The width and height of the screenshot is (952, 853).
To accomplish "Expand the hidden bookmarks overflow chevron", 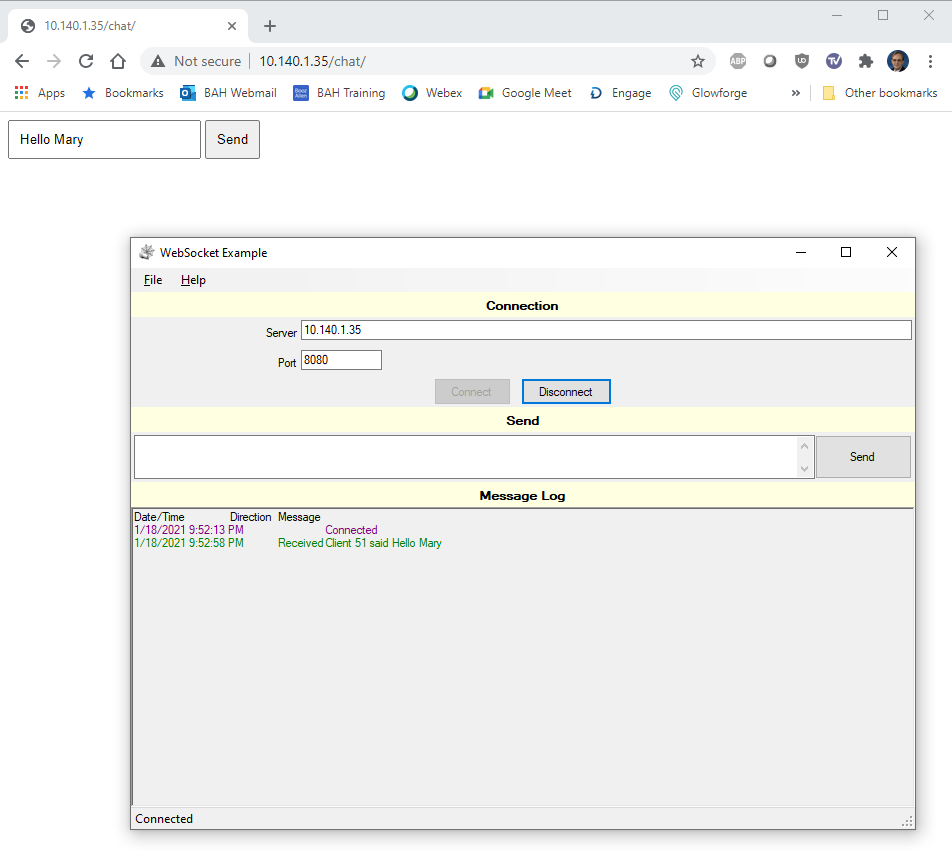I will [x=795, y=93].
